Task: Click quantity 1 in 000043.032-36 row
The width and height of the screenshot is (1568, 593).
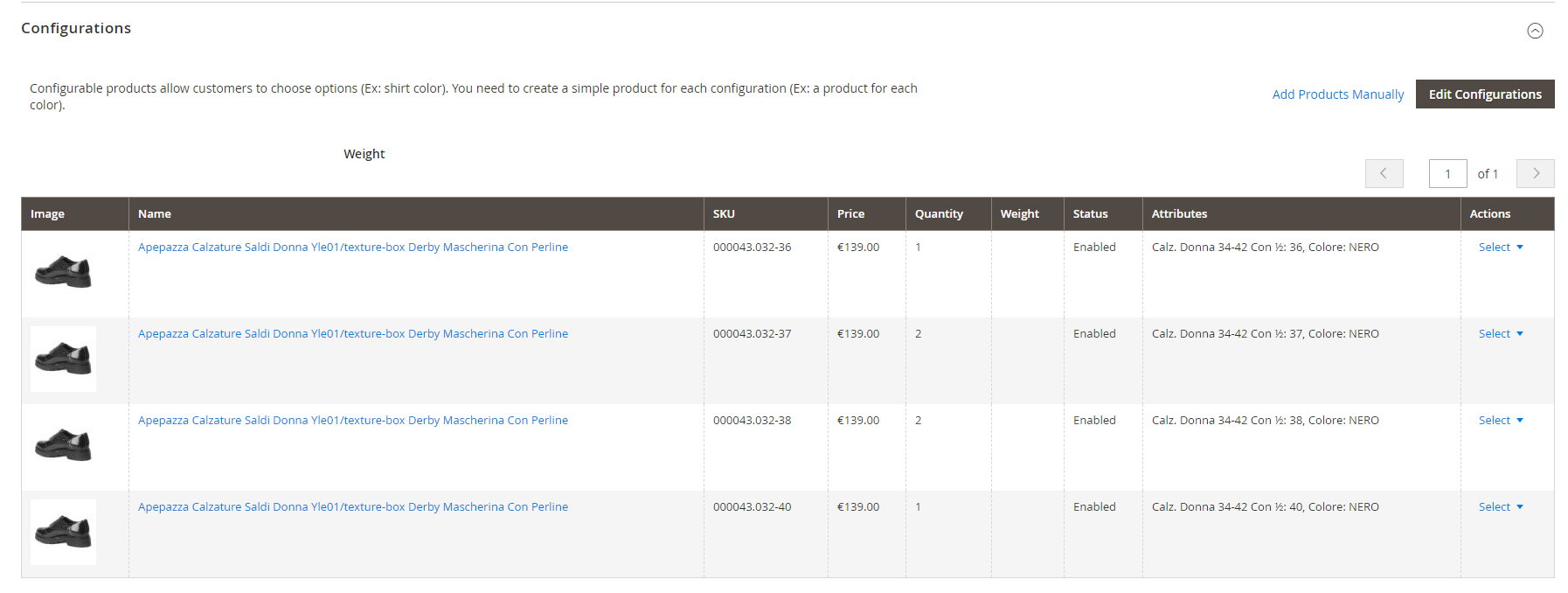Action: pos(918,248)
